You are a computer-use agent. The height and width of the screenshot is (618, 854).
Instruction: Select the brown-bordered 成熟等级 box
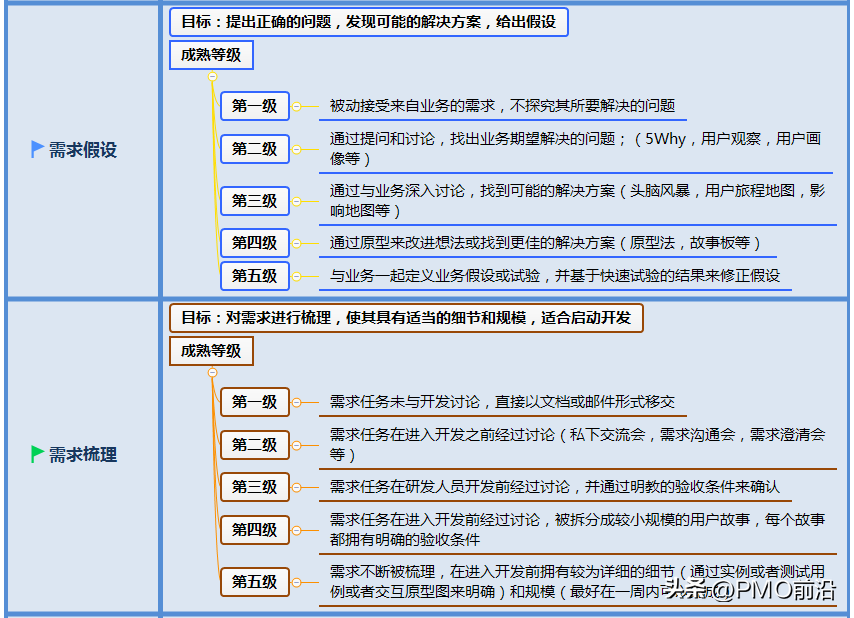(211, 351)
